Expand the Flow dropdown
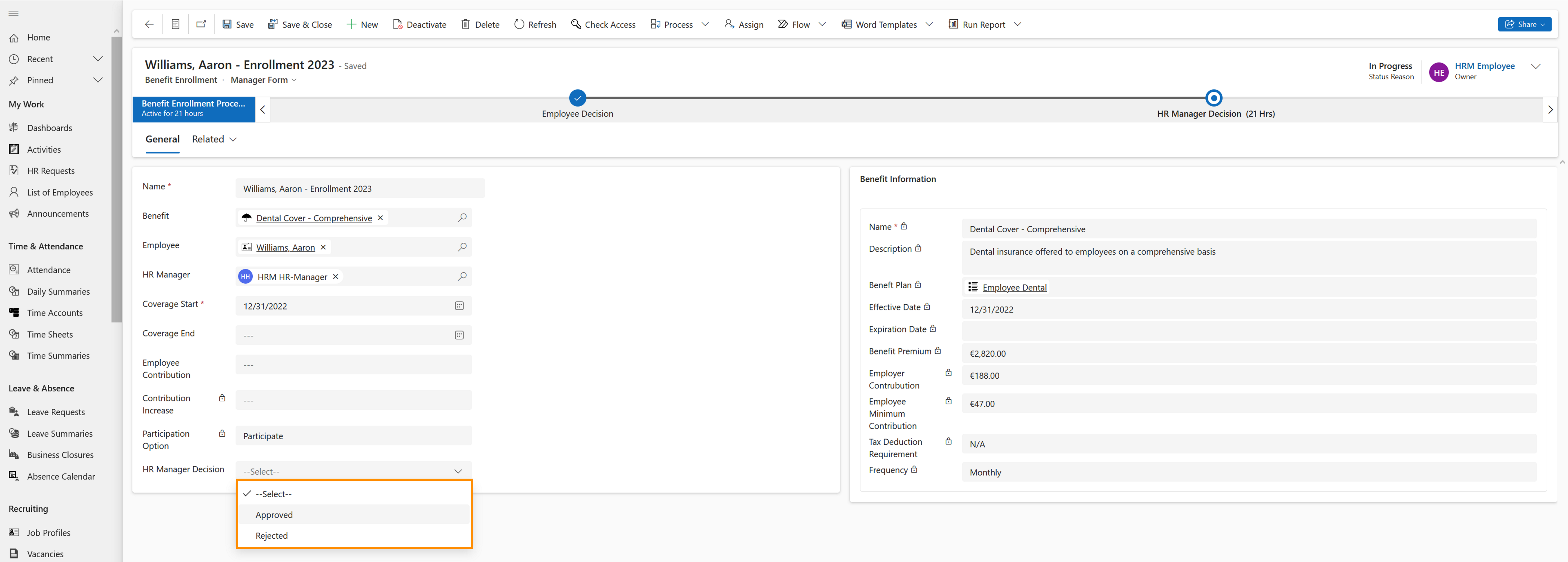The image size is (1568, 562). (822, 24)
